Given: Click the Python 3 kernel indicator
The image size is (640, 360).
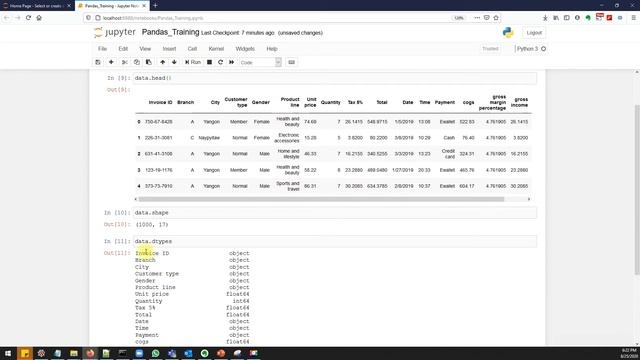Looking at the screenshot, I should tap(531, 49).
